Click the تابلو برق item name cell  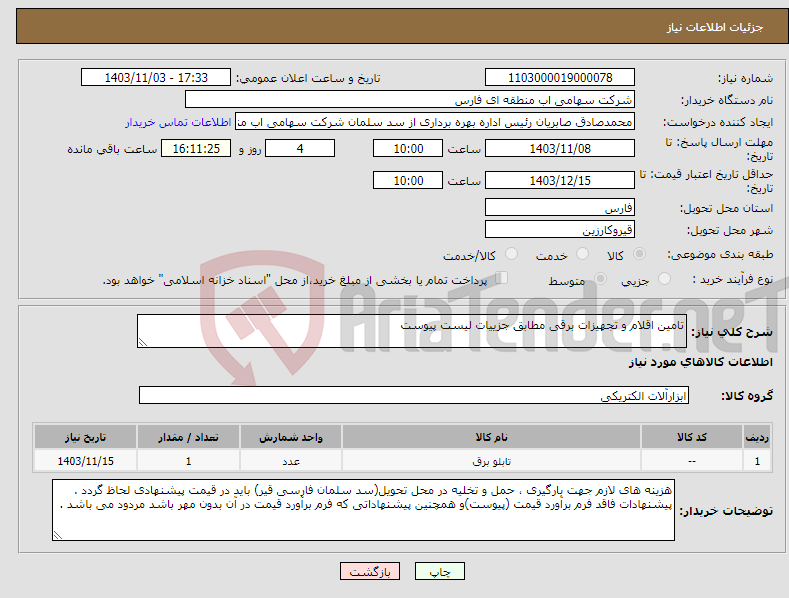(x=491, y=461)
